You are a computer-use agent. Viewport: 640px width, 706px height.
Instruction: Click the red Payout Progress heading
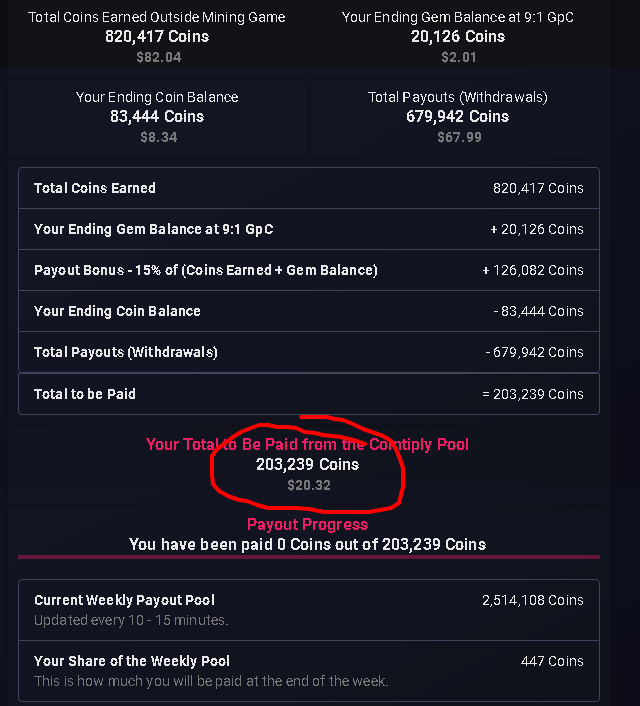point(307,524)
